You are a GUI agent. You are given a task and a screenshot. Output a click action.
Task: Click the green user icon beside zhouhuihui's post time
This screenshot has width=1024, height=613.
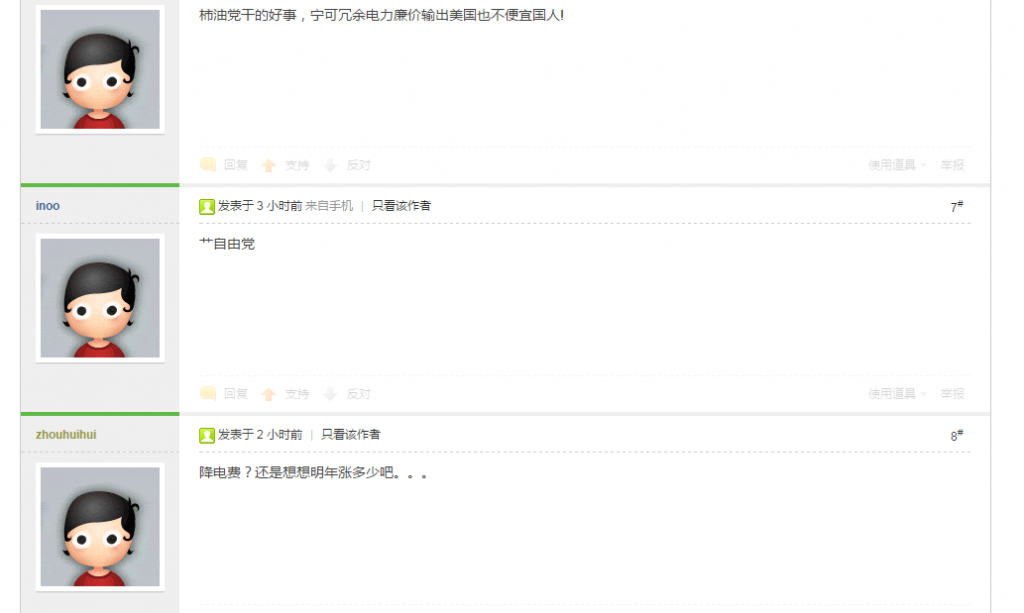207,435
